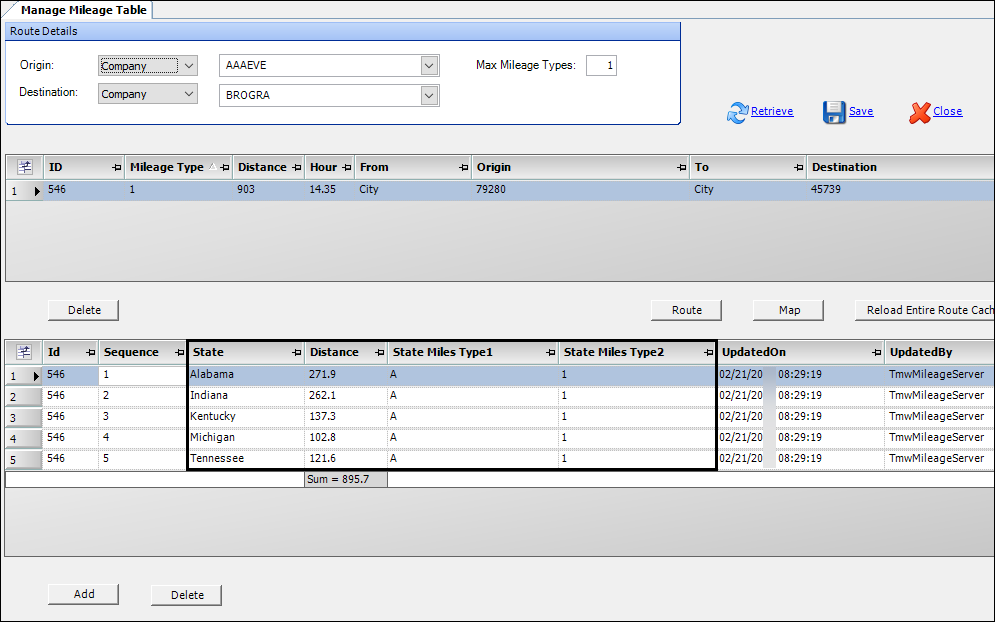Pin the State Miles Type2 column
The image size is (995, 622).
[x=708, y=353]
